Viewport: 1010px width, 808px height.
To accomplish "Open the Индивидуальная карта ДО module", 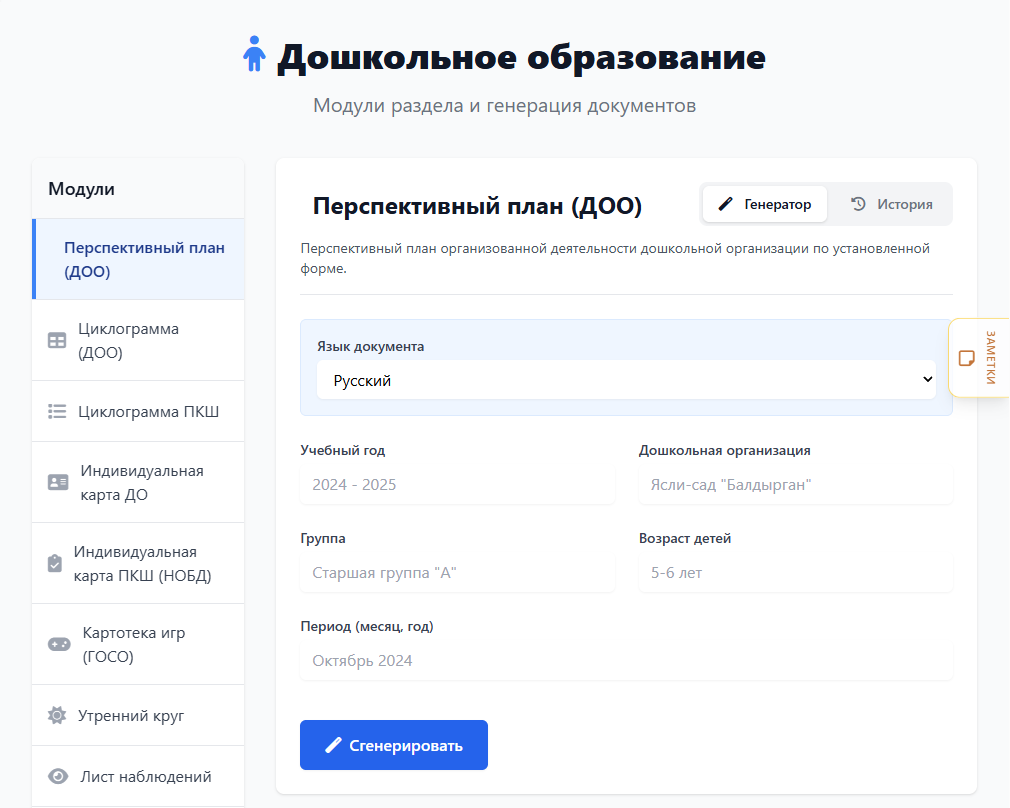I will (138, 482).
